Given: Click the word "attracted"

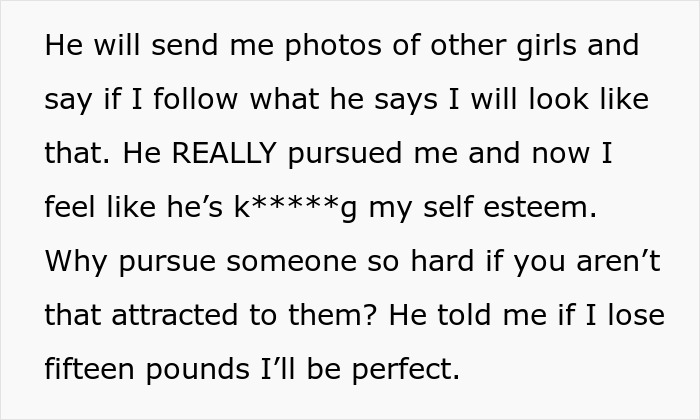Looking at the screenshot, I should [174, 315].
